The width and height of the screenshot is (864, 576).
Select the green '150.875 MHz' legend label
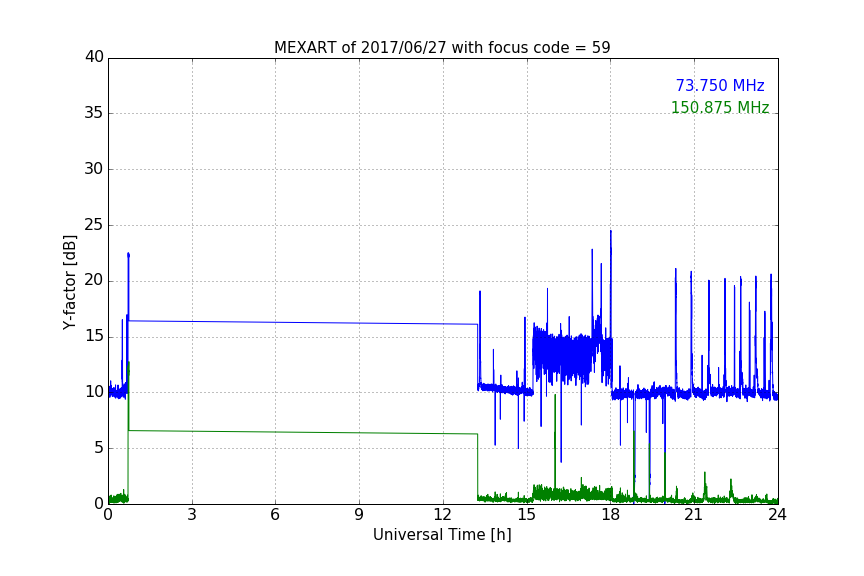(x=720, y=107)
